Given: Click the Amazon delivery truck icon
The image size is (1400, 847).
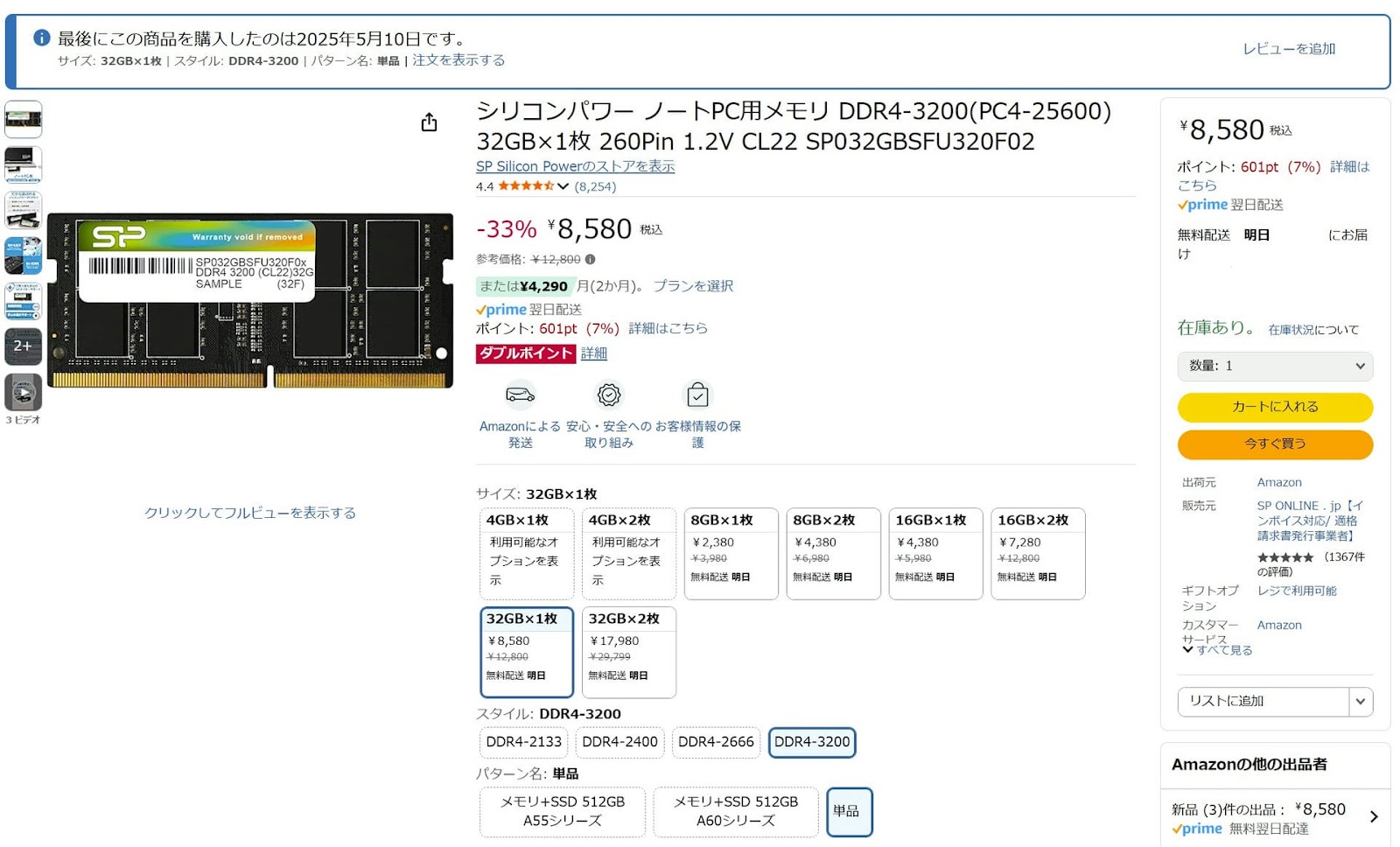Looking at the screenshot, I should tap(521, 395).
